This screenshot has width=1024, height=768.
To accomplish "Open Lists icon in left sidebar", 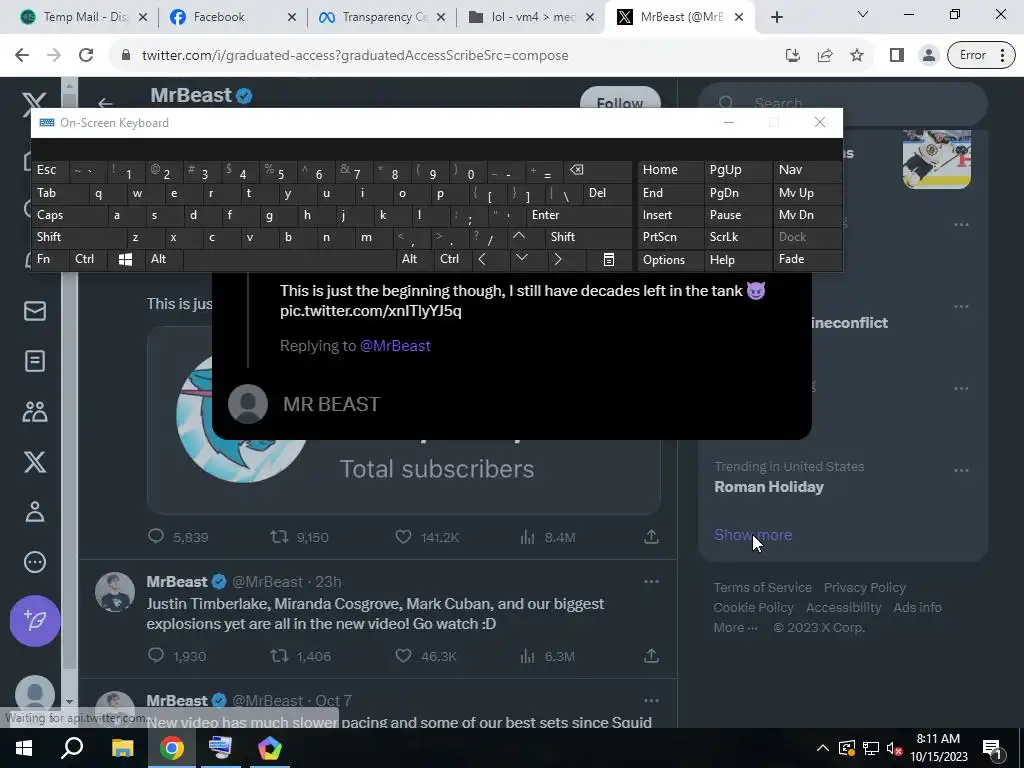I will (x=35, y=361).
